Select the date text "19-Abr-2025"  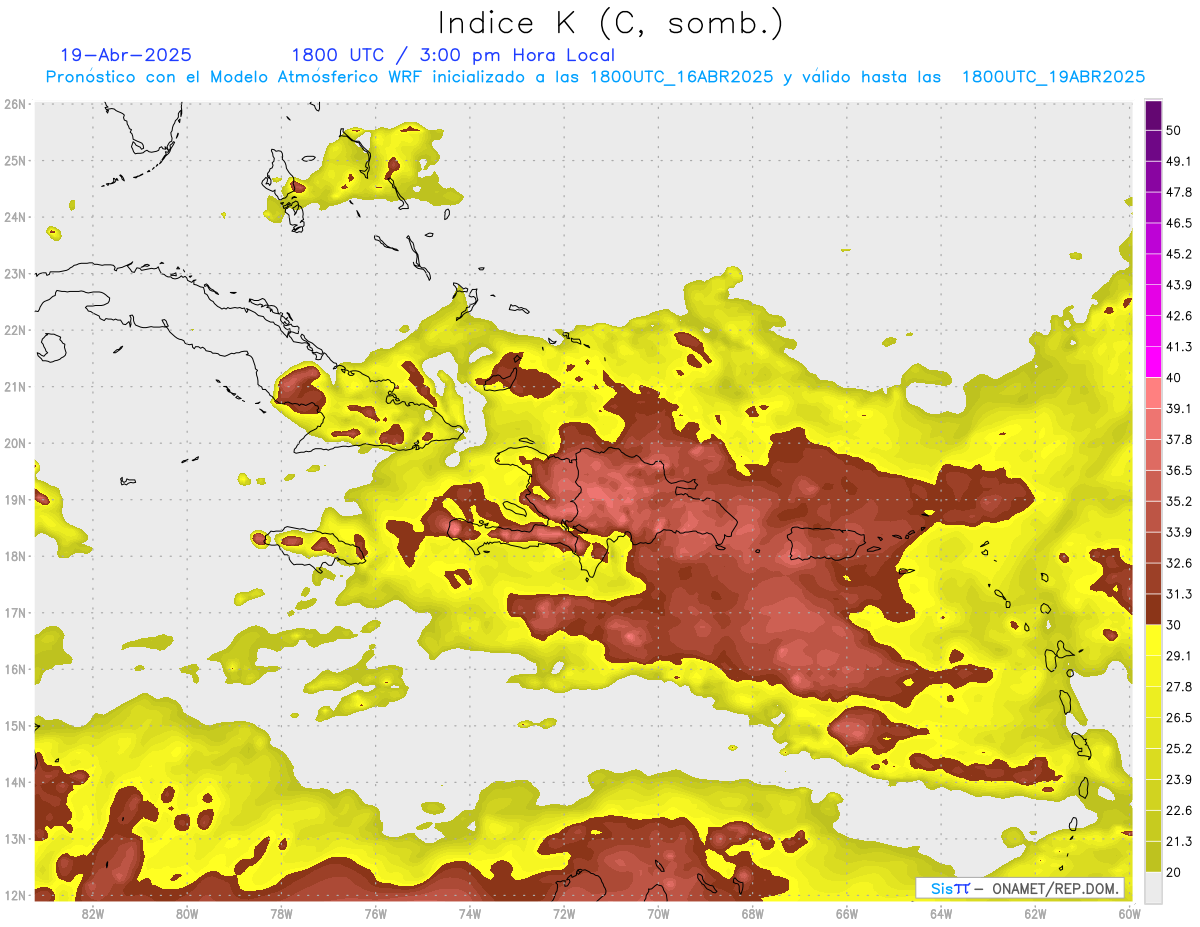[x=125, y=55]
